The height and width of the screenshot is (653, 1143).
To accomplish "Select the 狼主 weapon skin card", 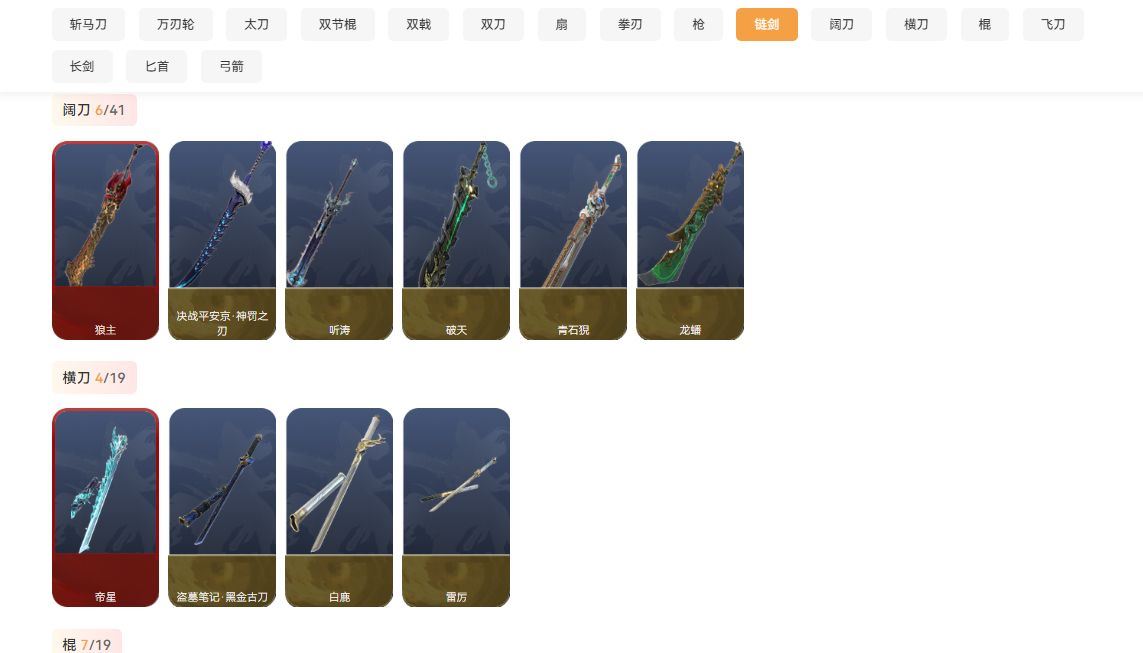I will coord(106,241).
